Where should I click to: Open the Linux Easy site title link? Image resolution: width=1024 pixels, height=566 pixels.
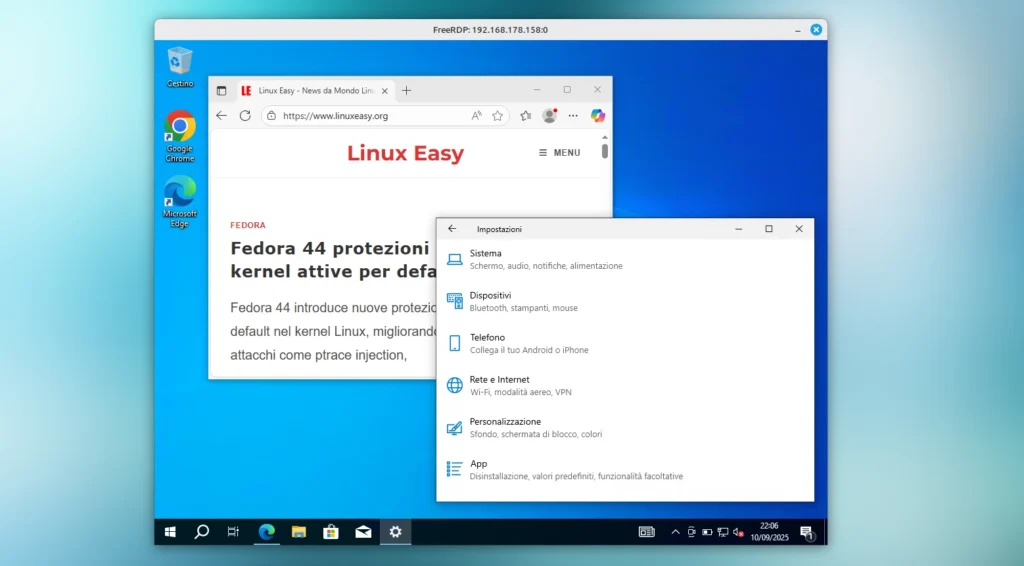tap(405, 153)
